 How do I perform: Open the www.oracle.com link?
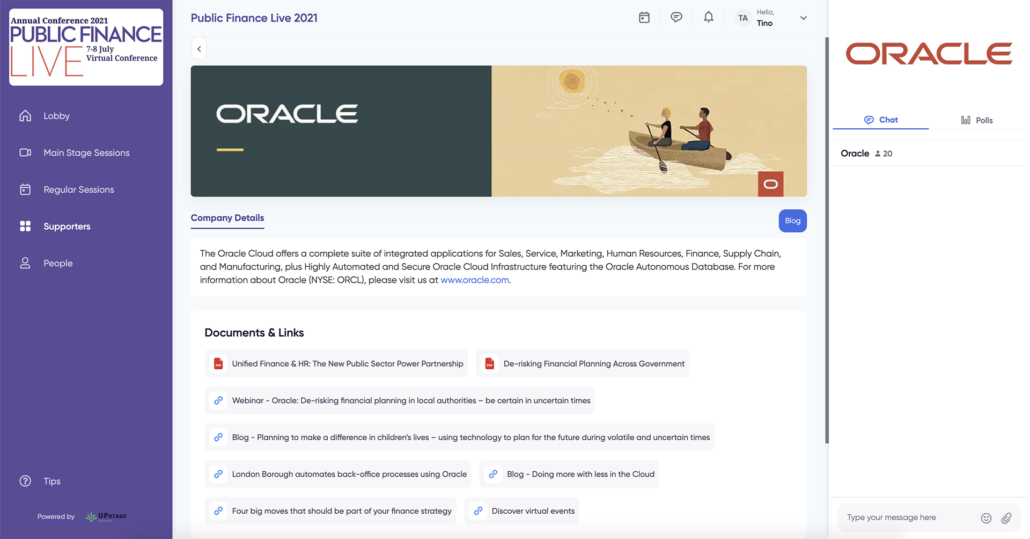(x=474, y=280)
